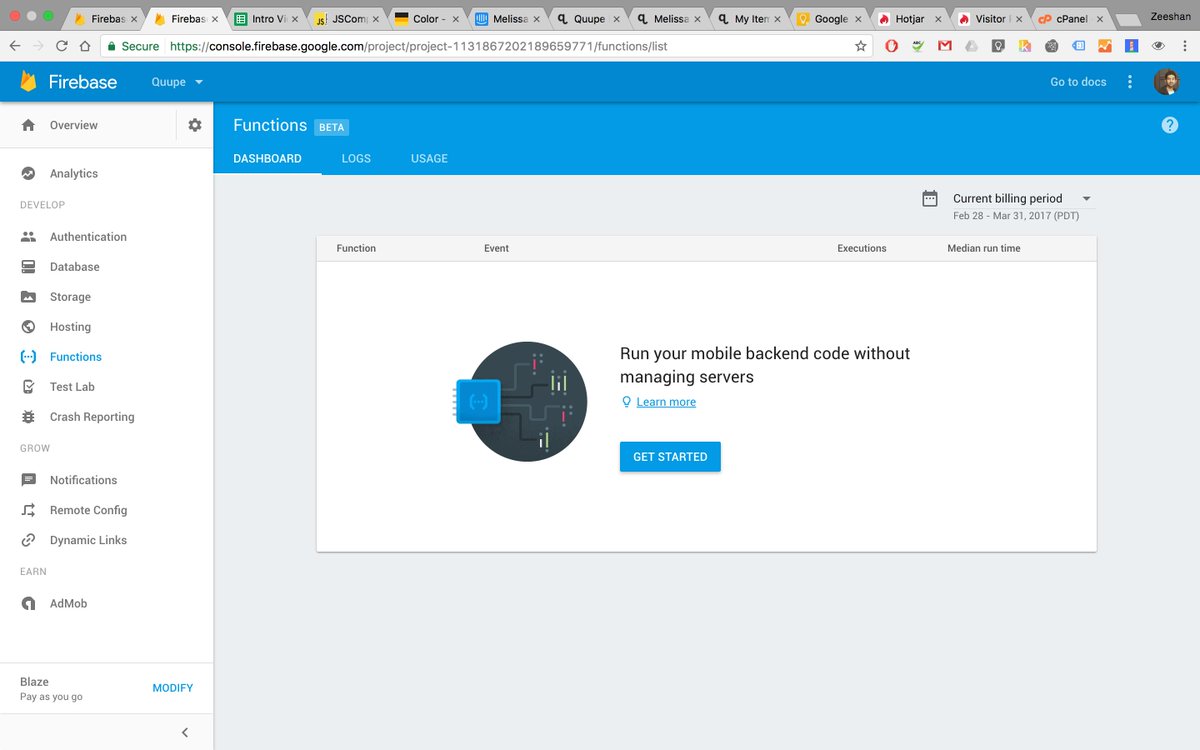The image size is (1200, 750).
Task: Click the user account avatar
Action: click(1166, 82)
